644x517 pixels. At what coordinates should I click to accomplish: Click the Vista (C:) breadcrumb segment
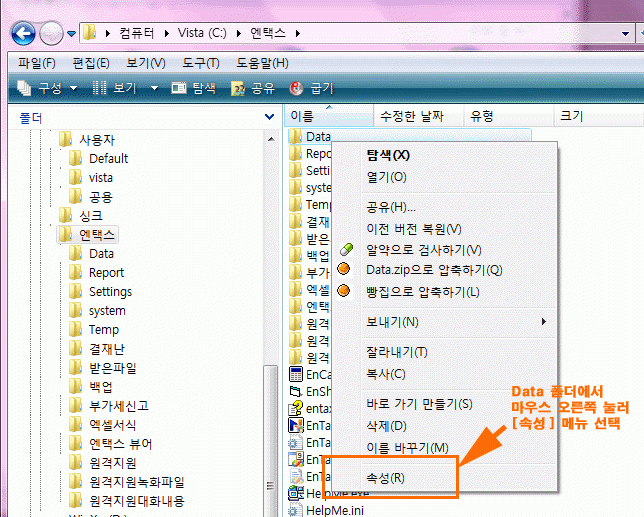coord(202,33)
